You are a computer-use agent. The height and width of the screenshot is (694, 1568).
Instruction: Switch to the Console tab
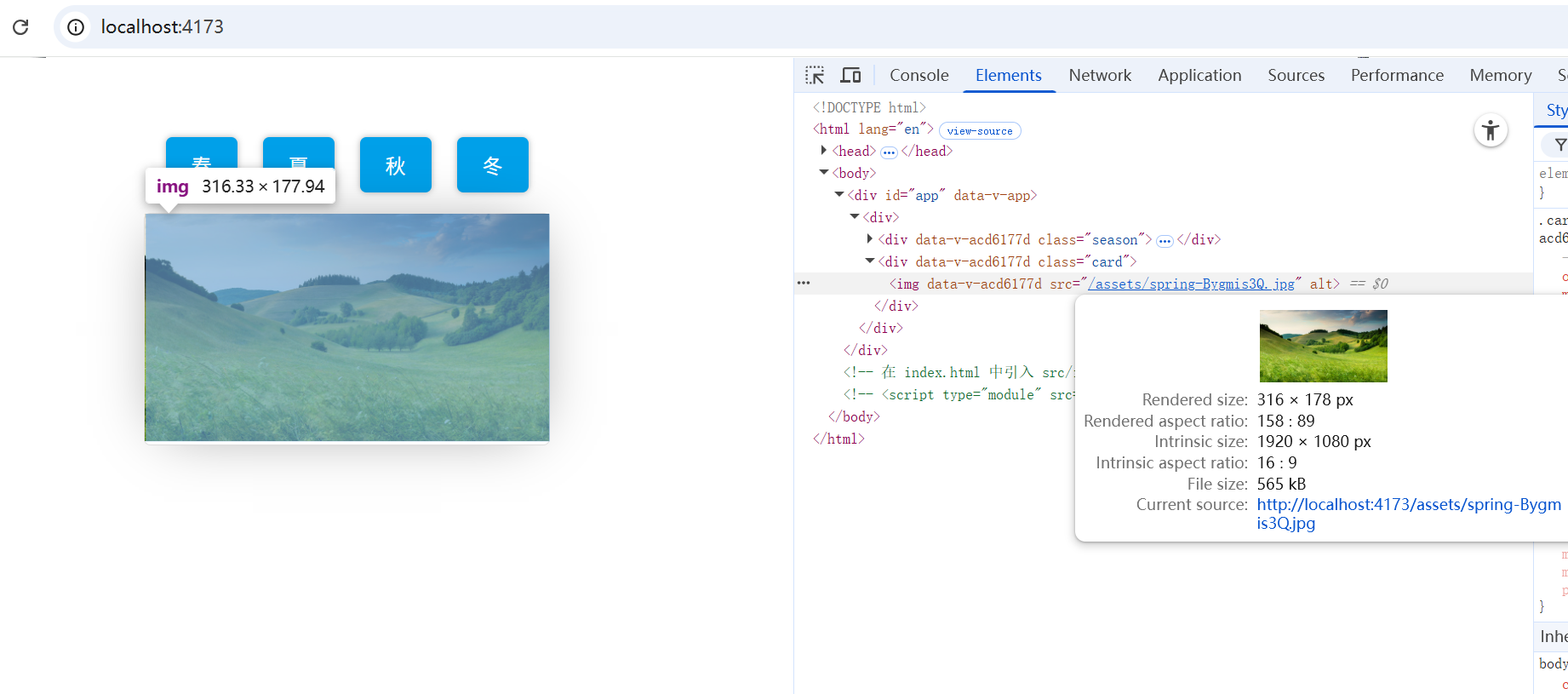918,75
